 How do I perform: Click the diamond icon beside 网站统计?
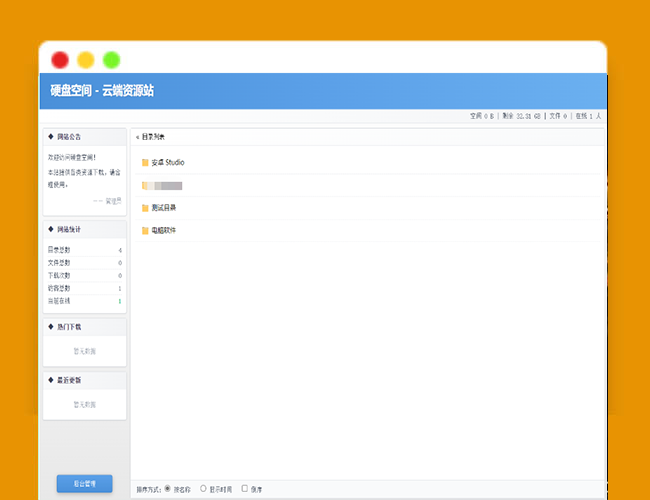pos(51,229)
